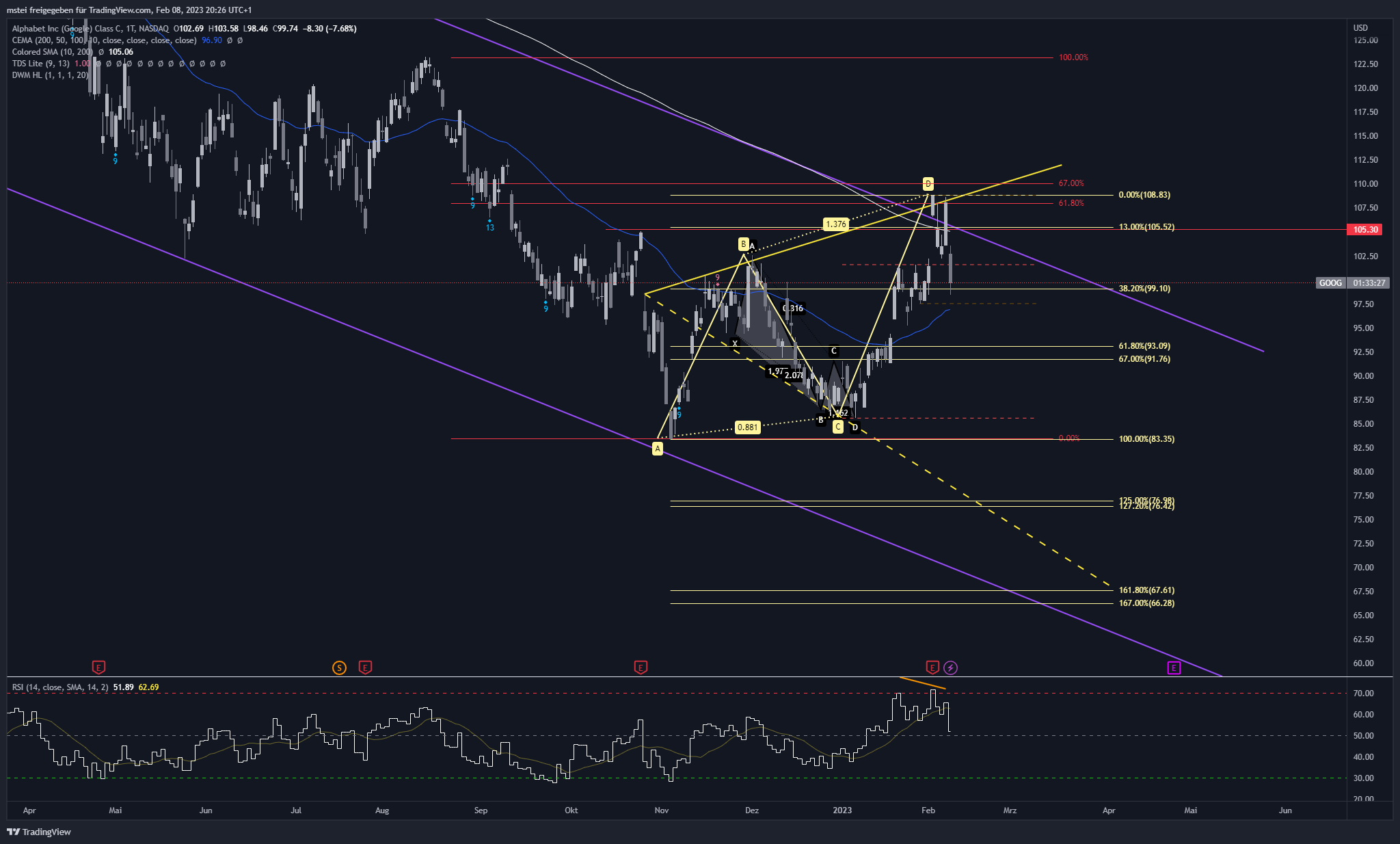Click the blue 13 TD count label
Viewport: 1400px width, 844px height.
(x=489, y=228)
